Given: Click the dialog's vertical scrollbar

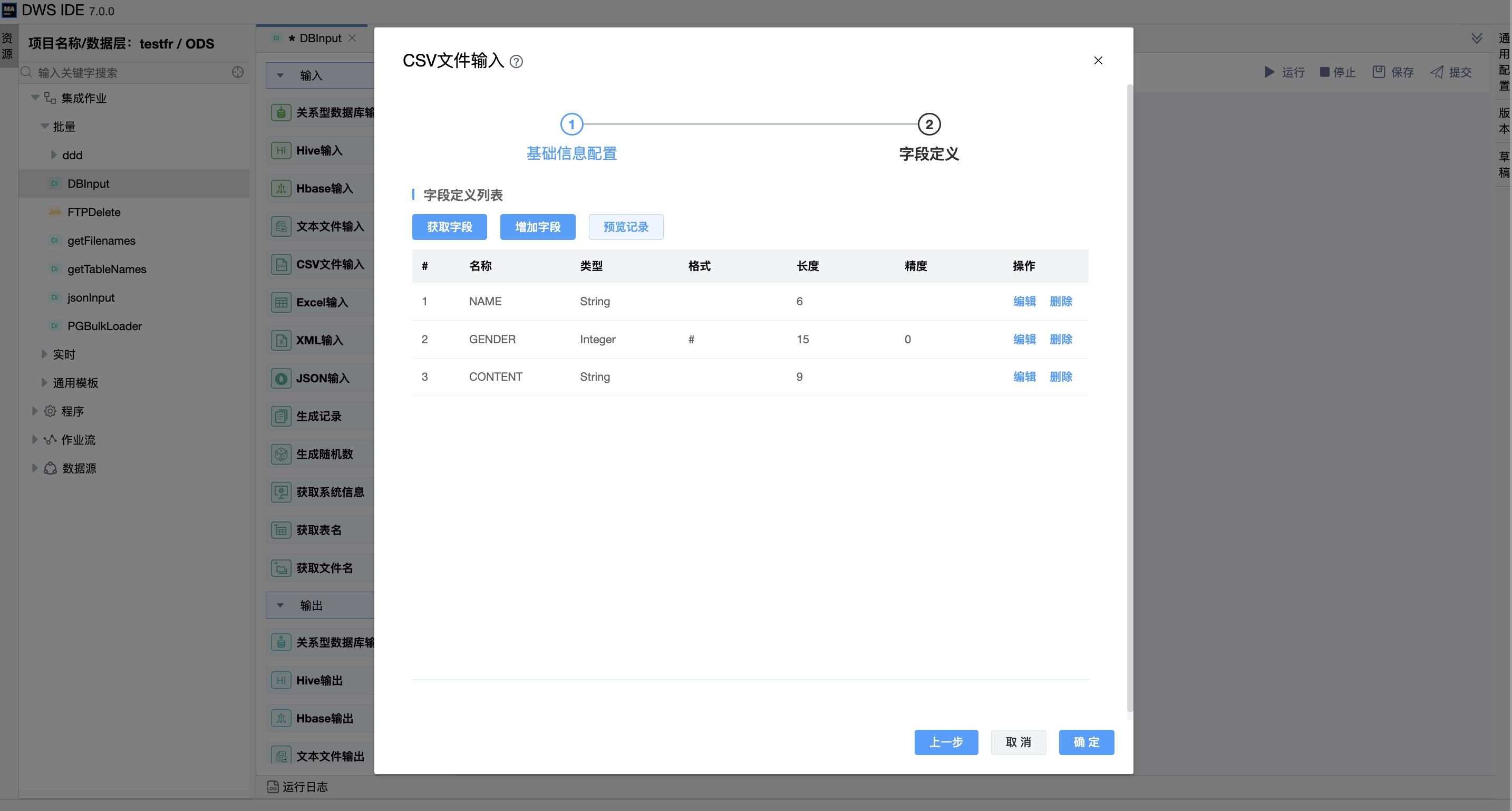Looking at the screenshot, I should pos(1129,399).
